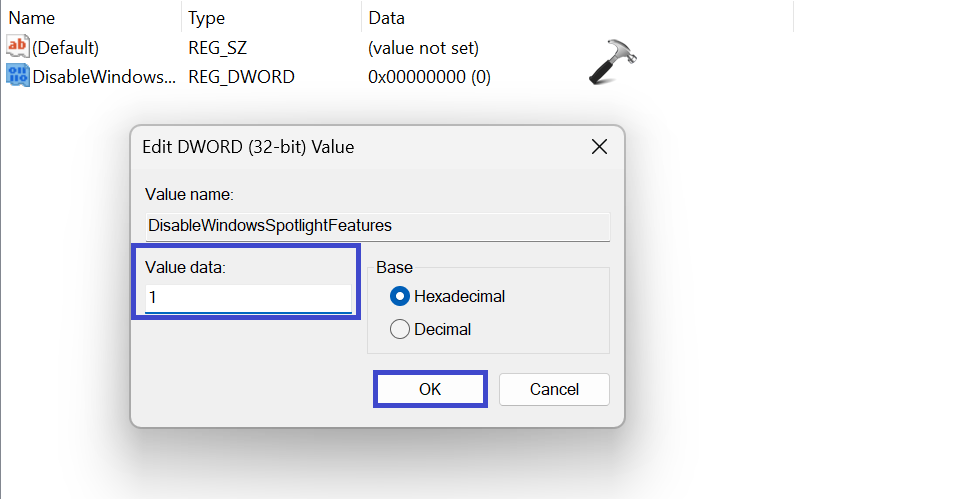Click the REG_DWORD type cell
964x499 pixels.
(x=241, y=76)
